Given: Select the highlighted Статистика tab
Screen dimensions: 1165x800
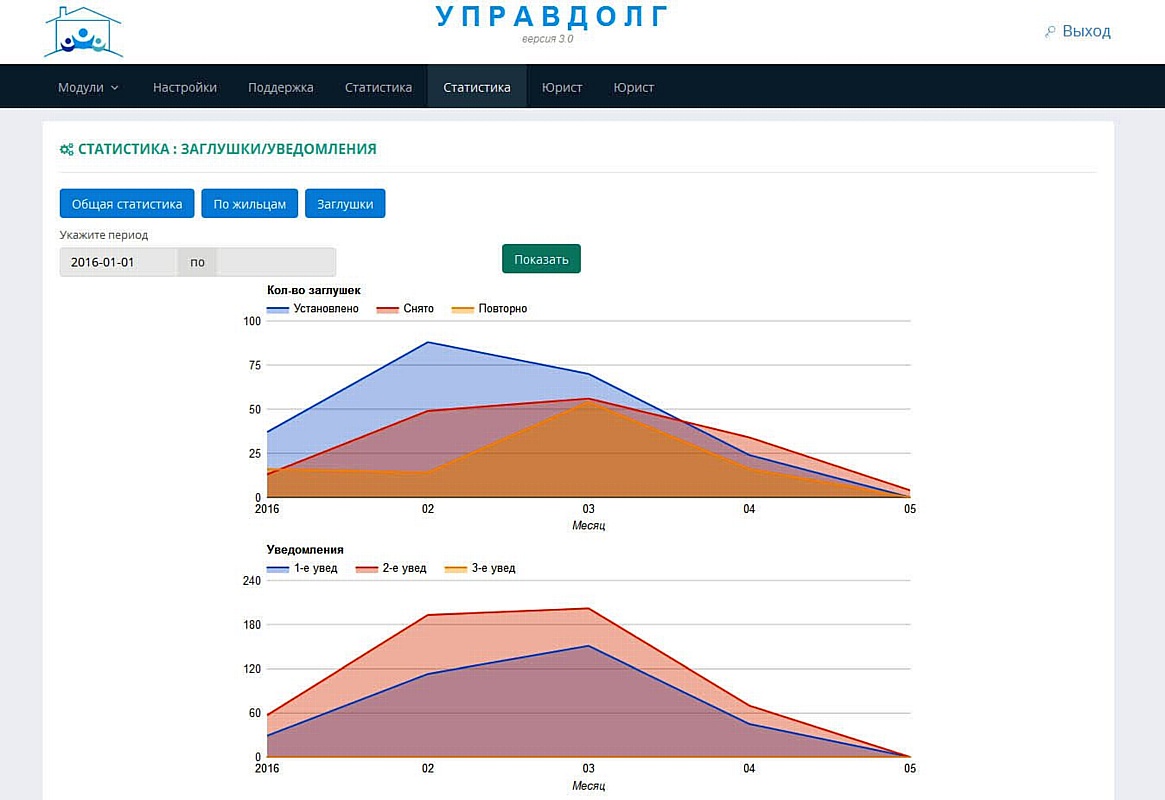Looking at the screenshot, I should click(x=477, y=87).
